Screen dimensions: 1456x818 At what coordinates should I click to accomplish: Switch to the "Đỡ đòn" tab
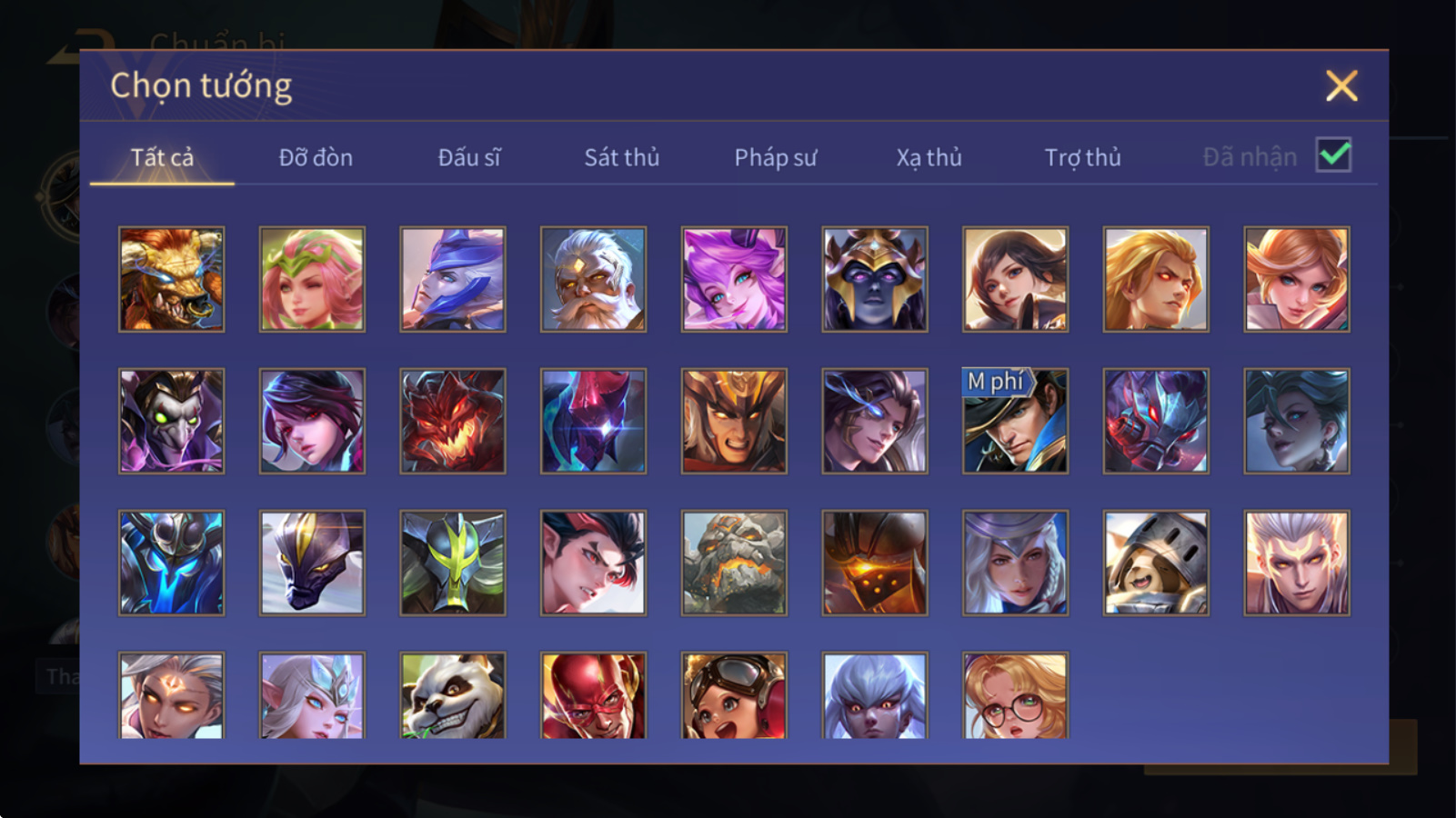pos(316,157)
